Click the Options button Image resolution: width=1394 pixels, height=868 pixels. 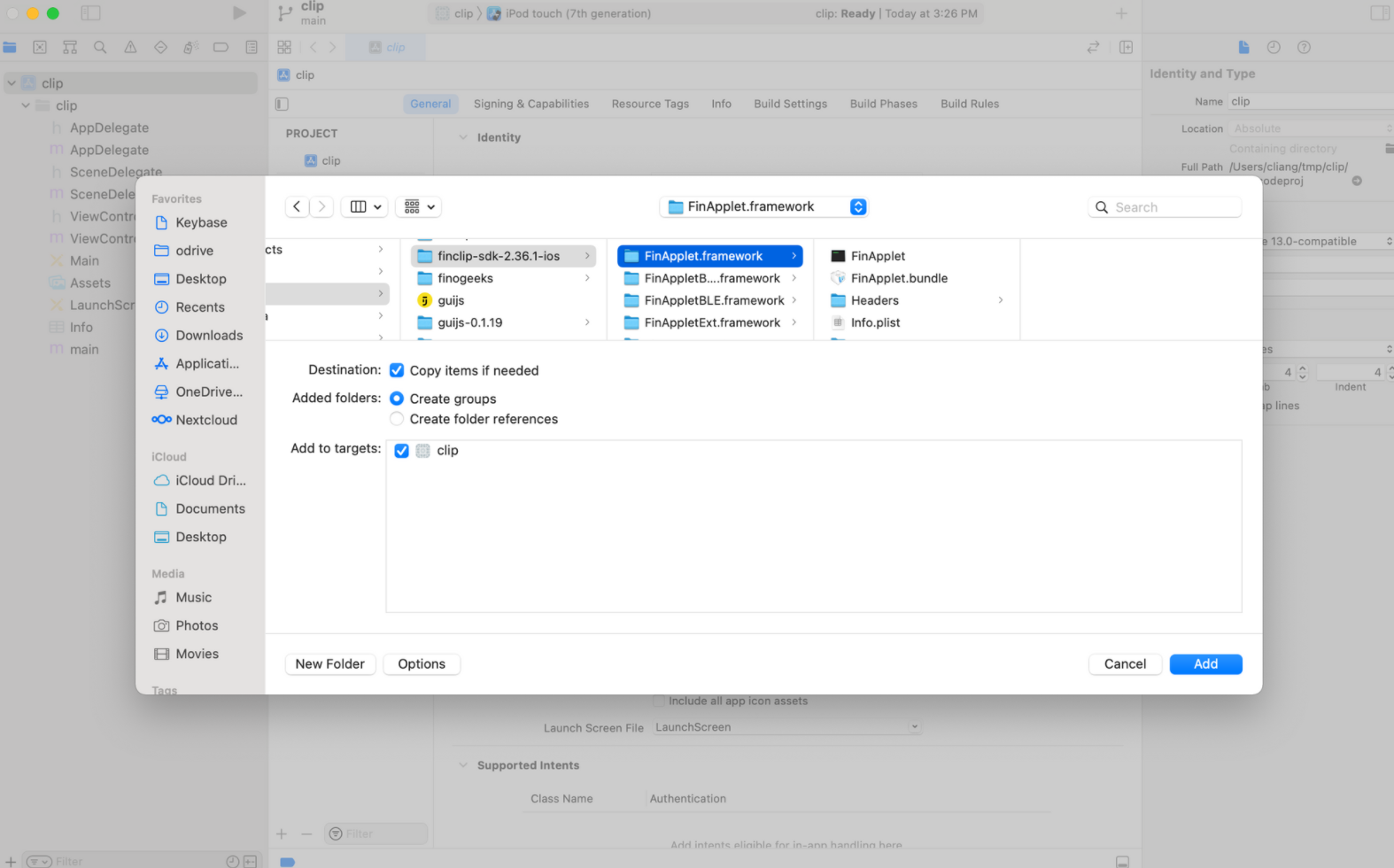coord(422,664)
